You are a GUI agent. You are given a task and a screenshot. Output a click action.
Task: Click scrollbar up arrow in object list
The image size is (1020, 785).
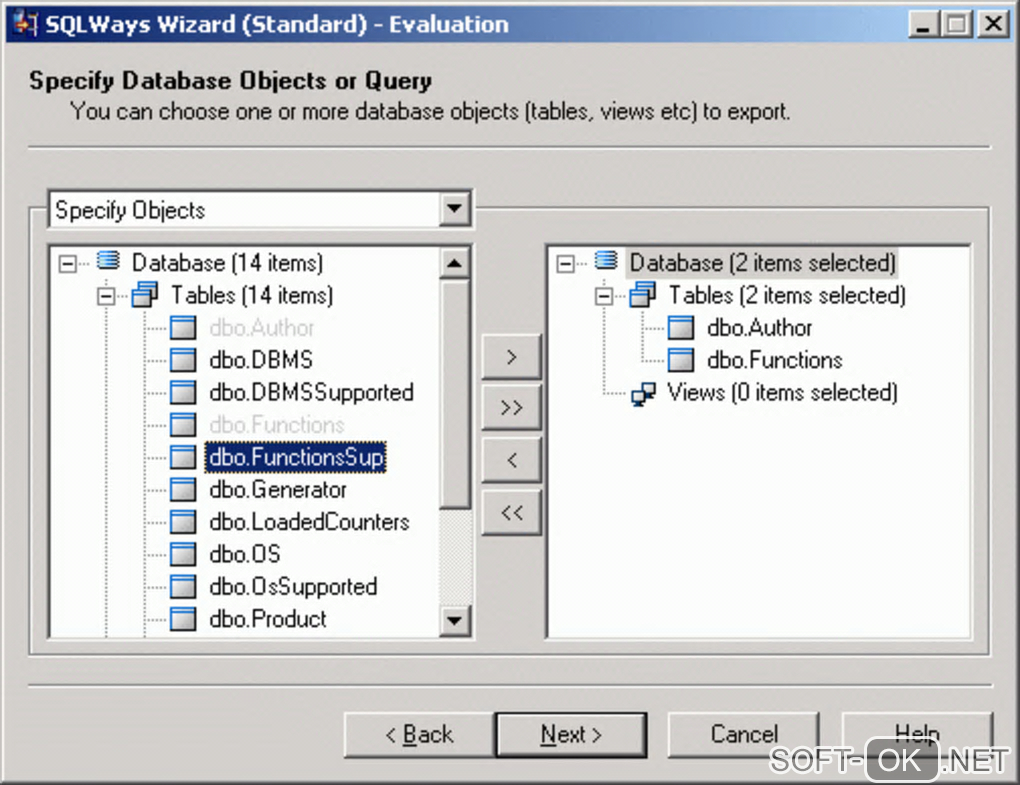point(454,263)
